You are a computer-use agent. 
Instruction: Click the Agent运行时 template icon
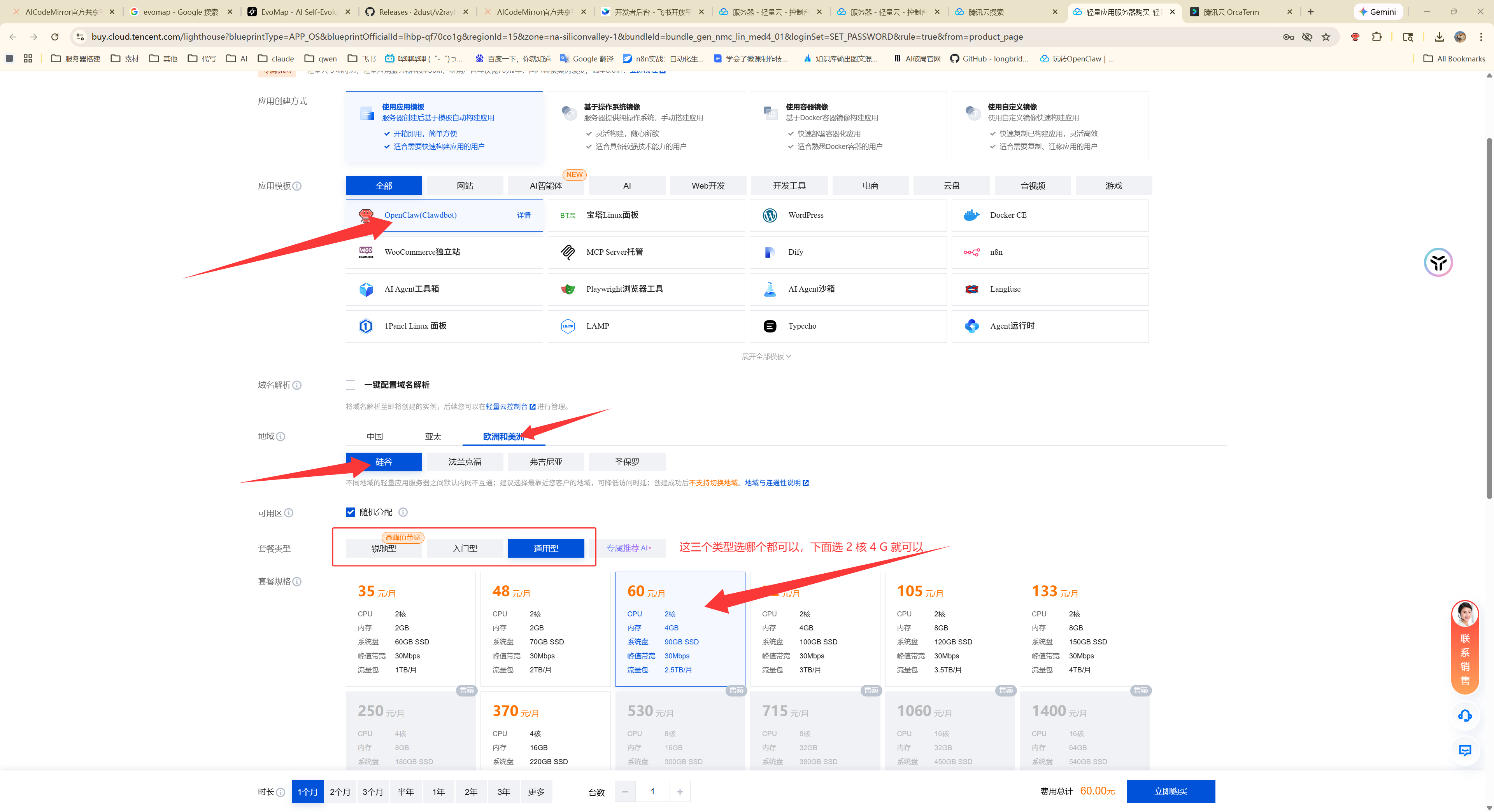click(x=971, y=326)
